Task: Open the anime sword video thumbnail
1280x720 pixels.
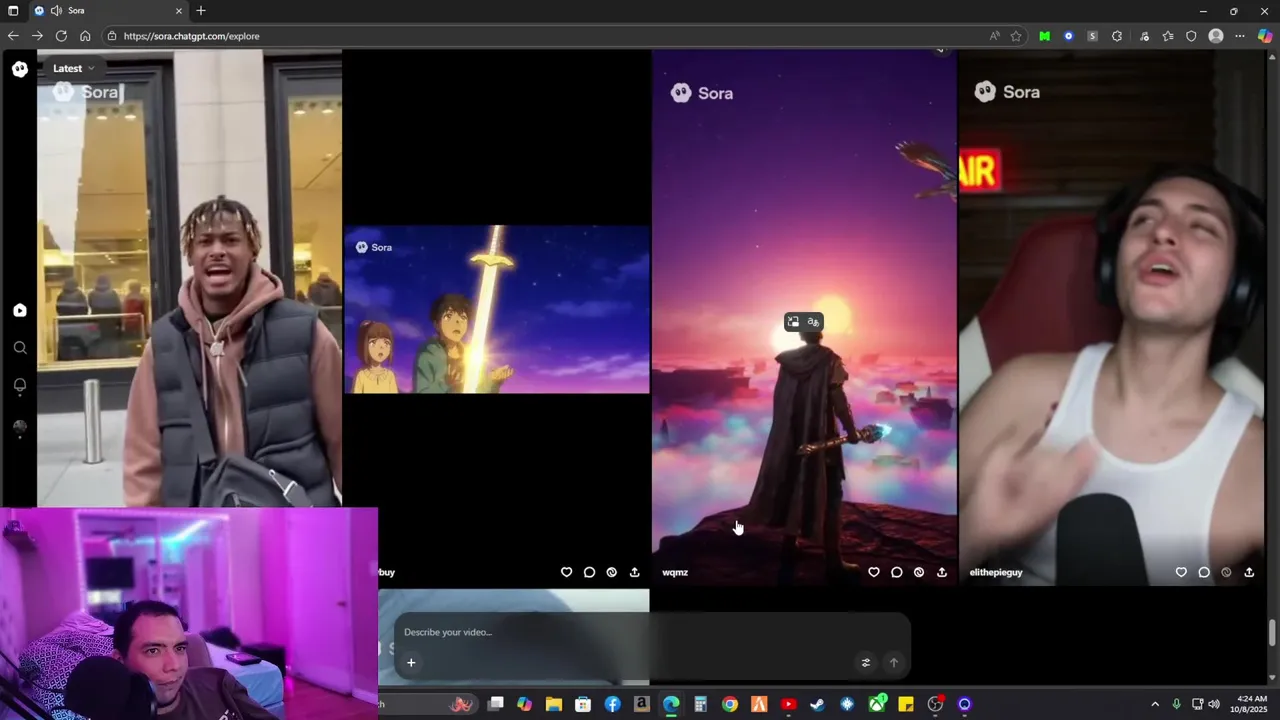Action: pos(497,309)
